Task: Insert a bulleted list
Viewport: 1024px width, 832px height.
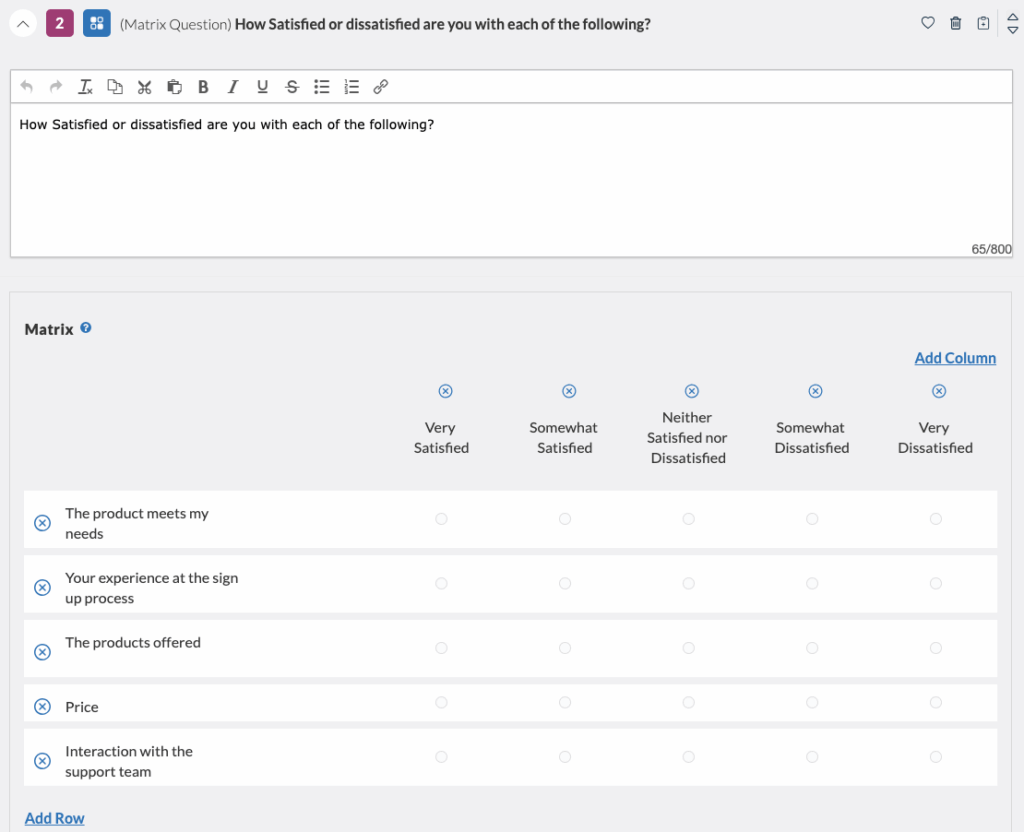Action: point(321,87)
